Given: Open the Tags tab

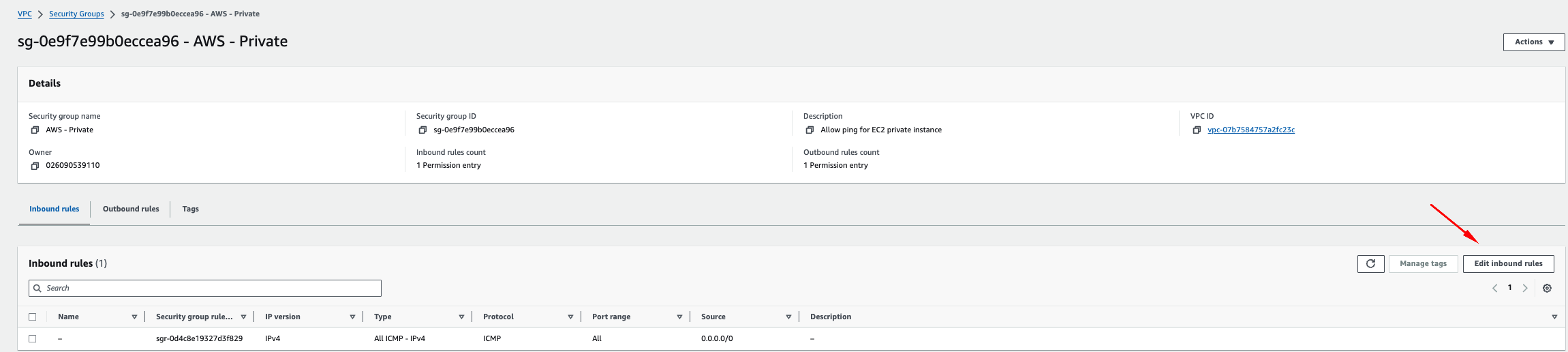Looking at the screenshot, I should click(x=190, y=209).
